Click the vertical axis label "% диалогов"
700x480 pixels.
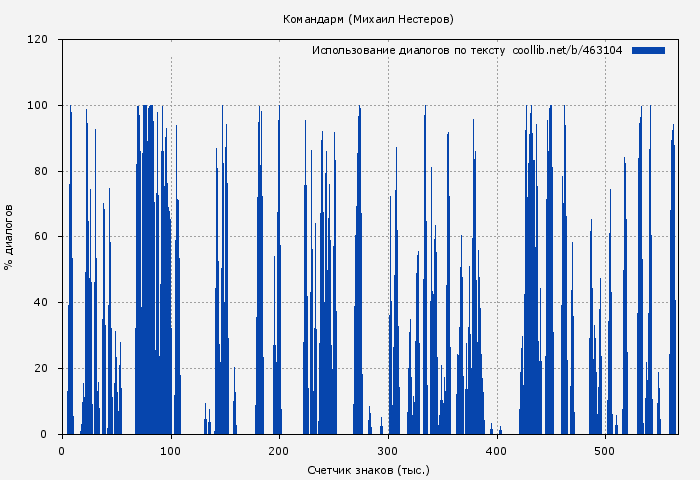(x=9, y=237)
